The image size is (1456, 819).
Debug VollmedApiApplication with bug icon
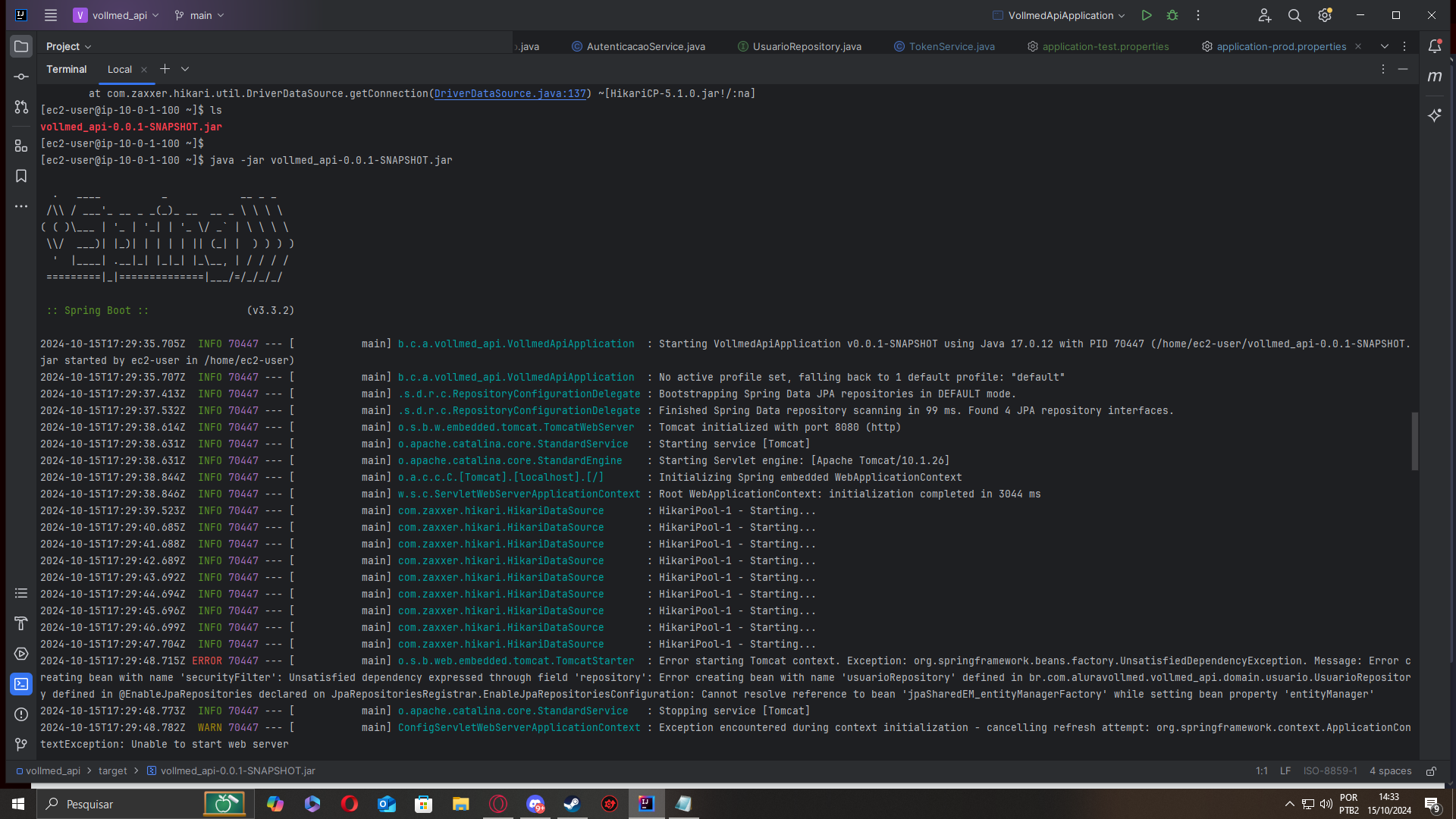(x=1172, y=15)
